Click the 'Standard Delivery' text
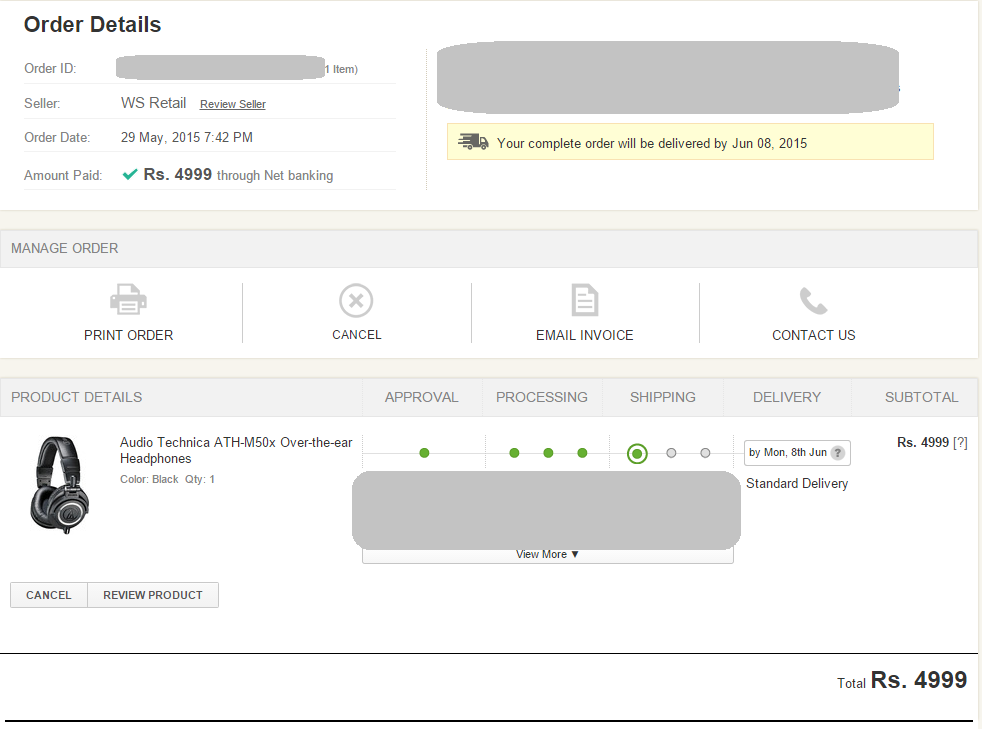This screenshot has height=729, width=982. [x=797, y=483]
